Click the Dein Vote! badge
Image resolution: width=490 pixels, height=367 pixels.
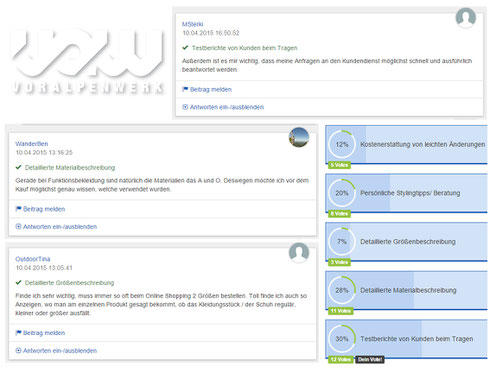[370, 359]
